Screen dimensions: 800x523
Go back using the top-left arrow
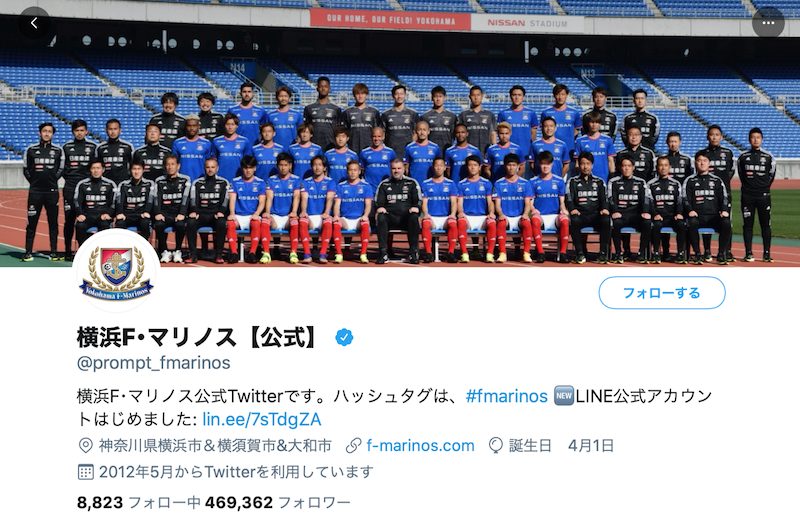tap(34, 23)
